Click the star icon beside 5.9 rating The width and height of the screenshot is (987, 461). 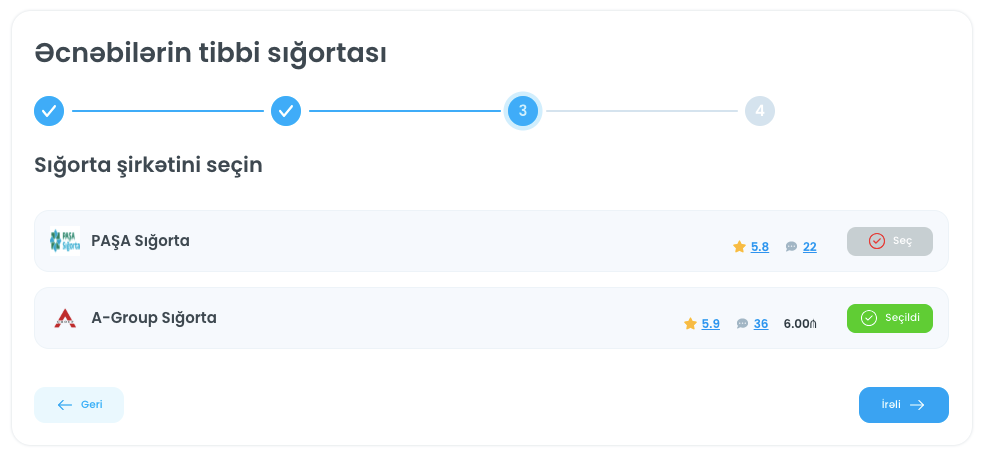(690, 324)
